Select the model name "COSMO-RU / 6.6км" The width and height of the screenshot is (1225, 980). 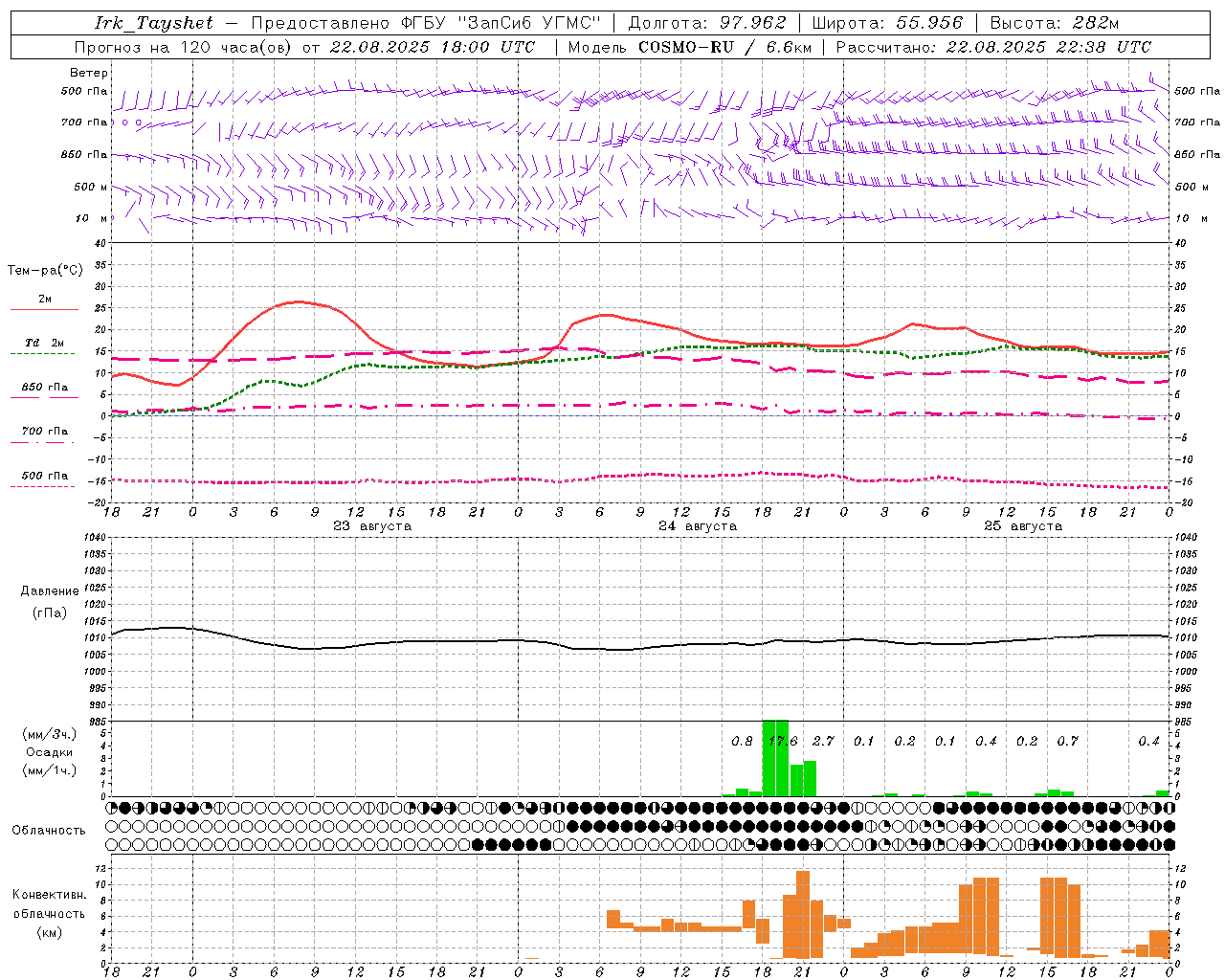[727, 47]
